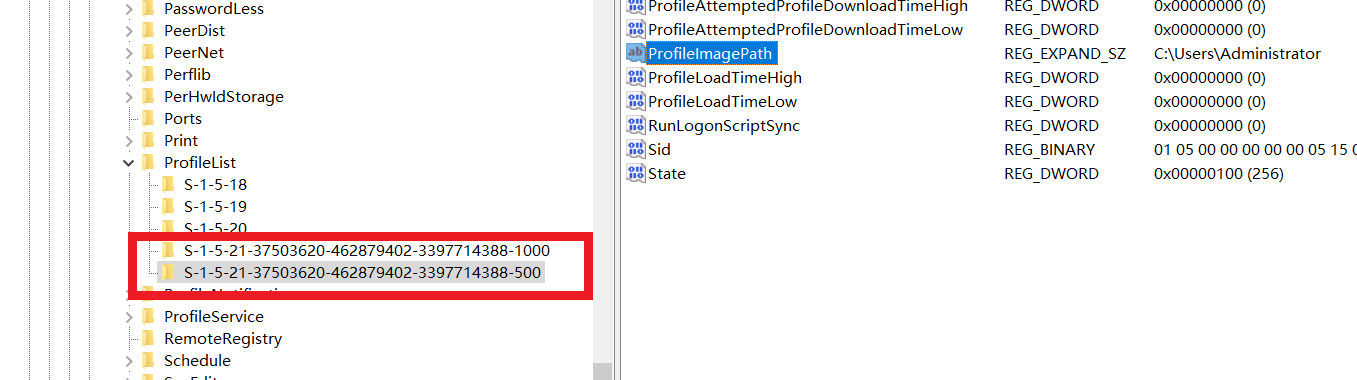Click the PeerNet folder icon

(x=149, y=52)
